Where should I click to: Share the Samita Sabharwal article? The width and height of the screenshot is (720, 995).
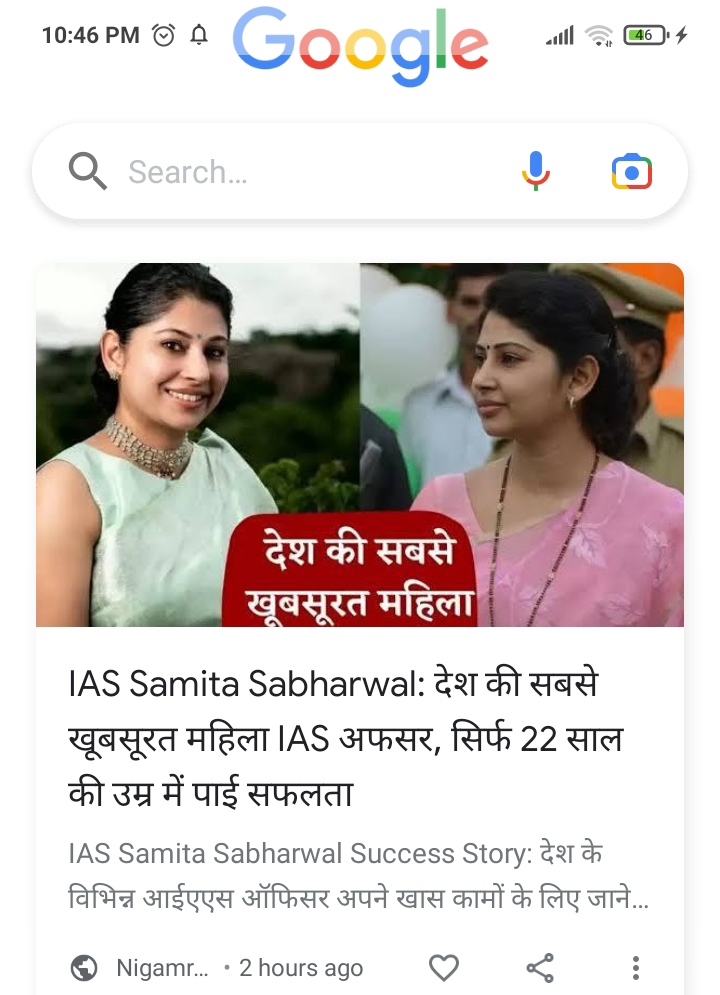click(540, 968)
